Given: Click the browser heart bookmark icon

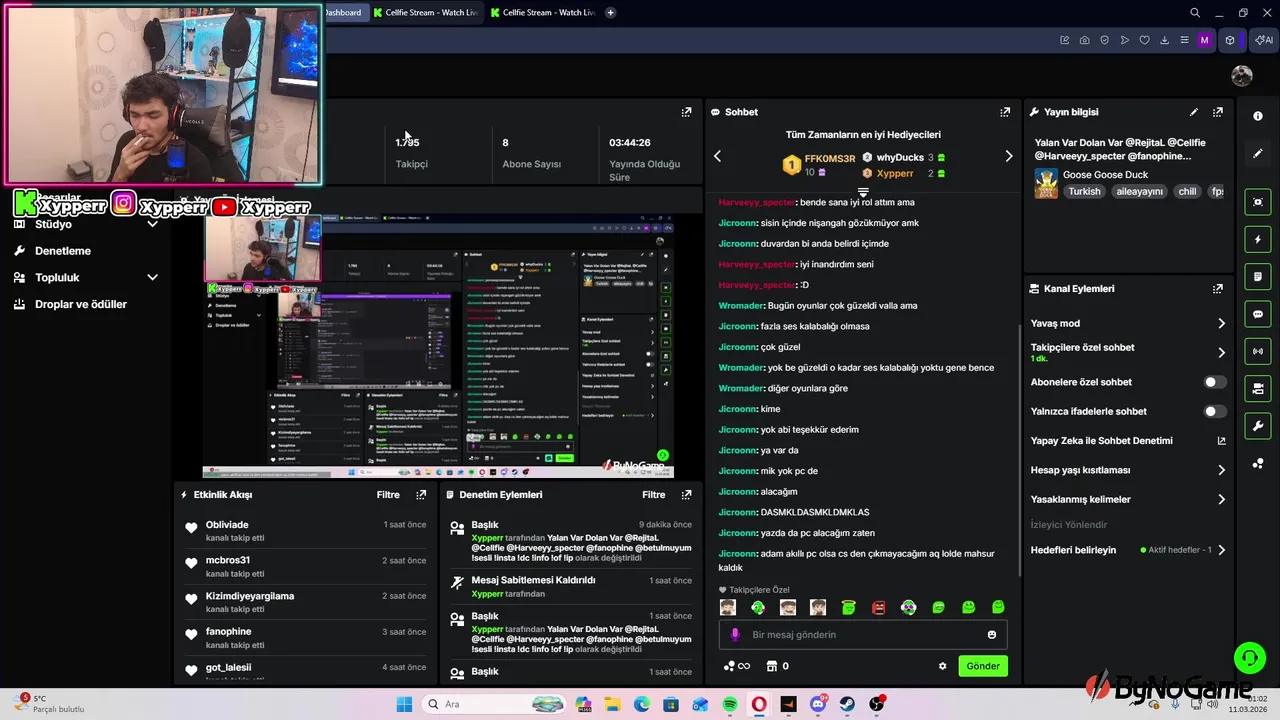Looking at the screenshot, I should [x=1144, y=40].
